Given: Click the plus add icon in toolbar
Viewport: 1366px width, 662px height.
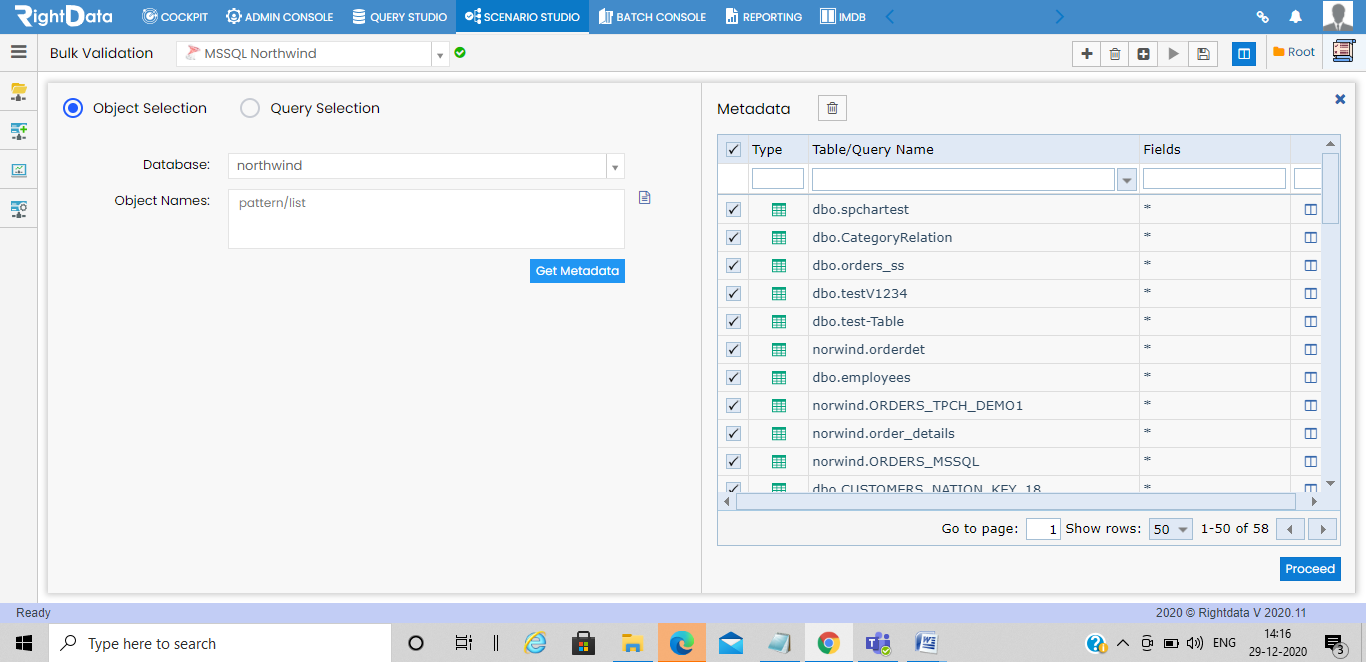Looking at the screenshot, I should [1086, 54].
